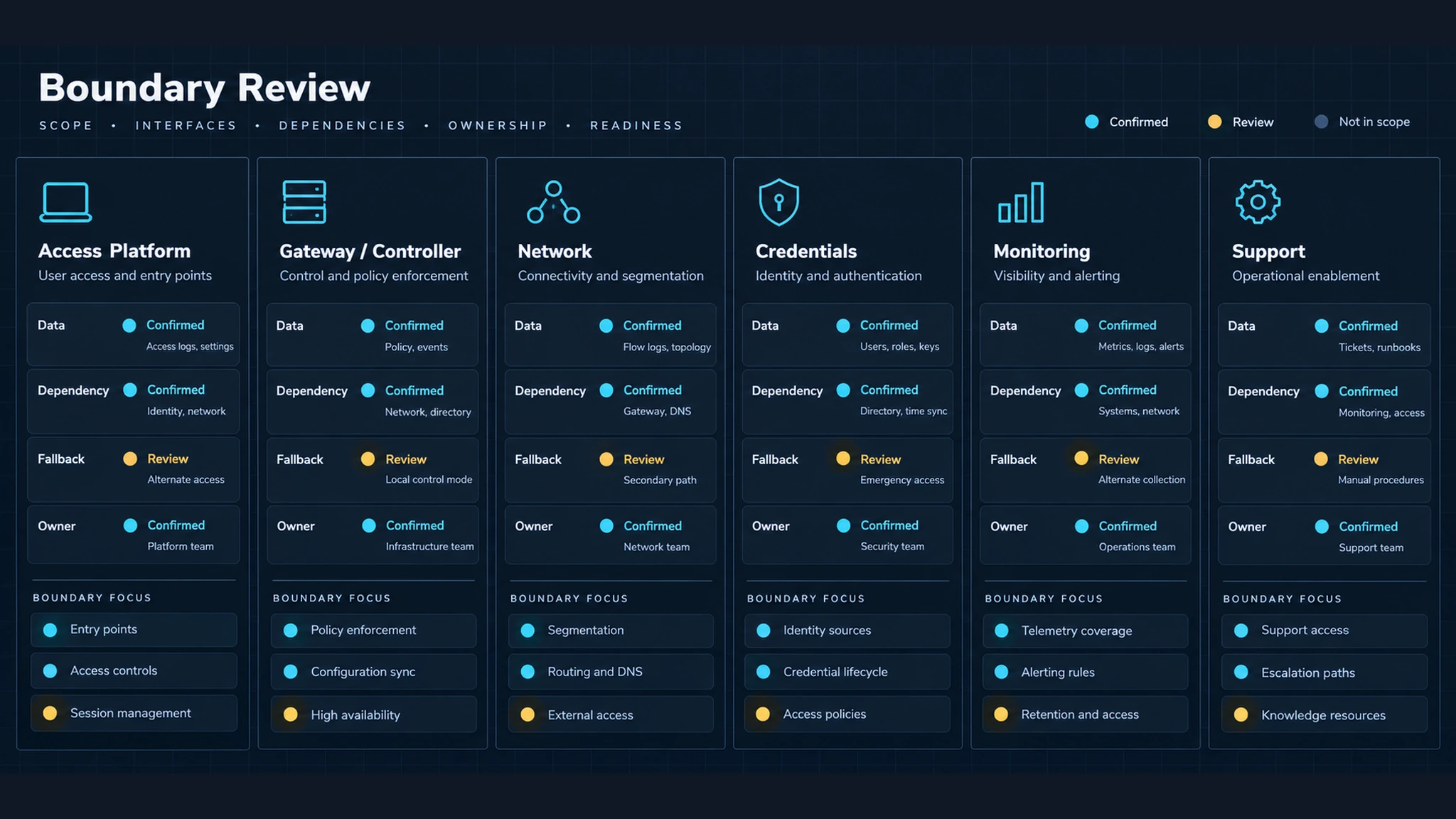The width and height of the screenshot is (1456, 819).
Task: Click "Support team" owner text
Action: pyautogui.click(x=1371, y=548)
